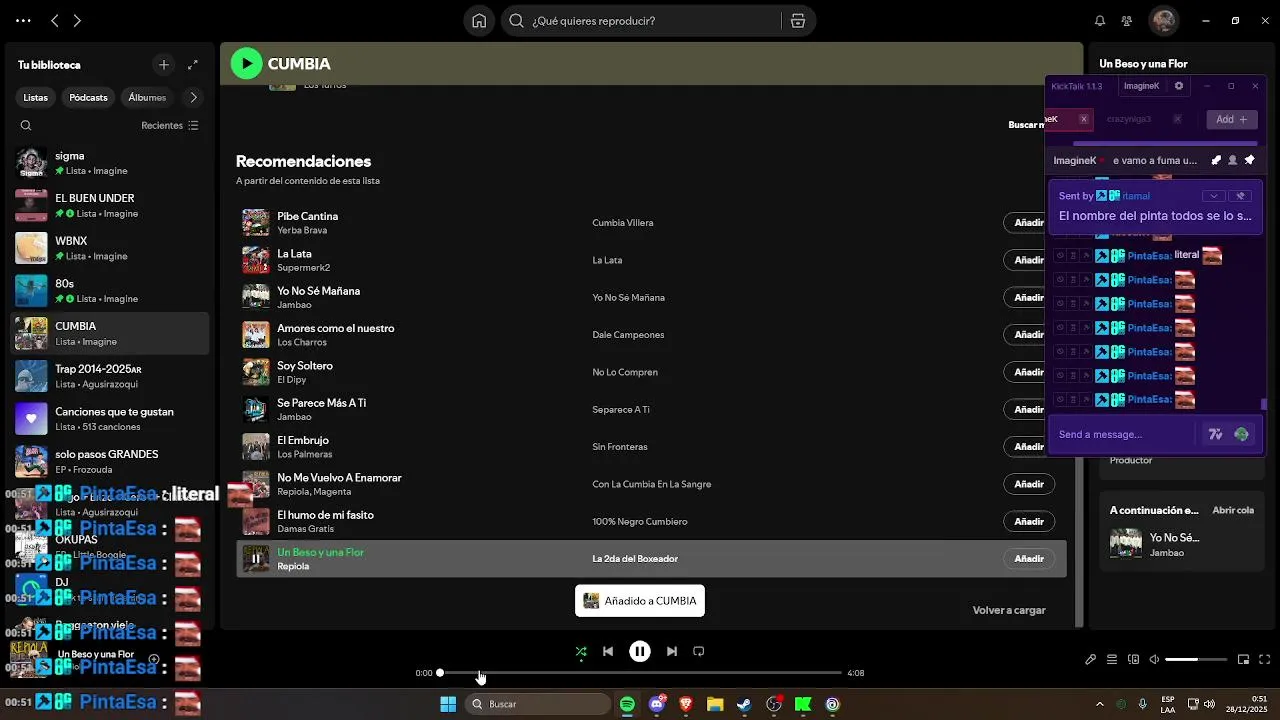Viewport: 1280px width, 720px height.
Task: Set volume on the volume slider
Action: [x=1196, y=660]
